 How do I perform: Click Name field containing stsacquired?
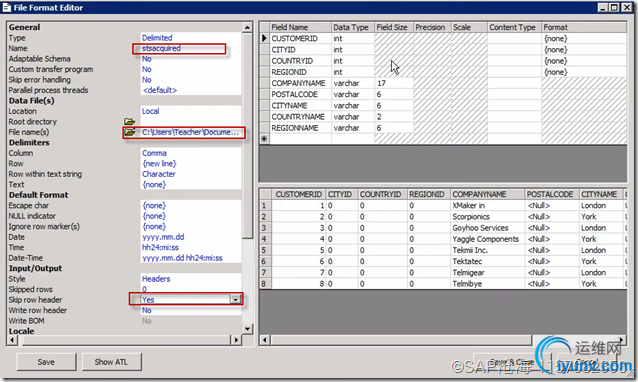point(179,48)
